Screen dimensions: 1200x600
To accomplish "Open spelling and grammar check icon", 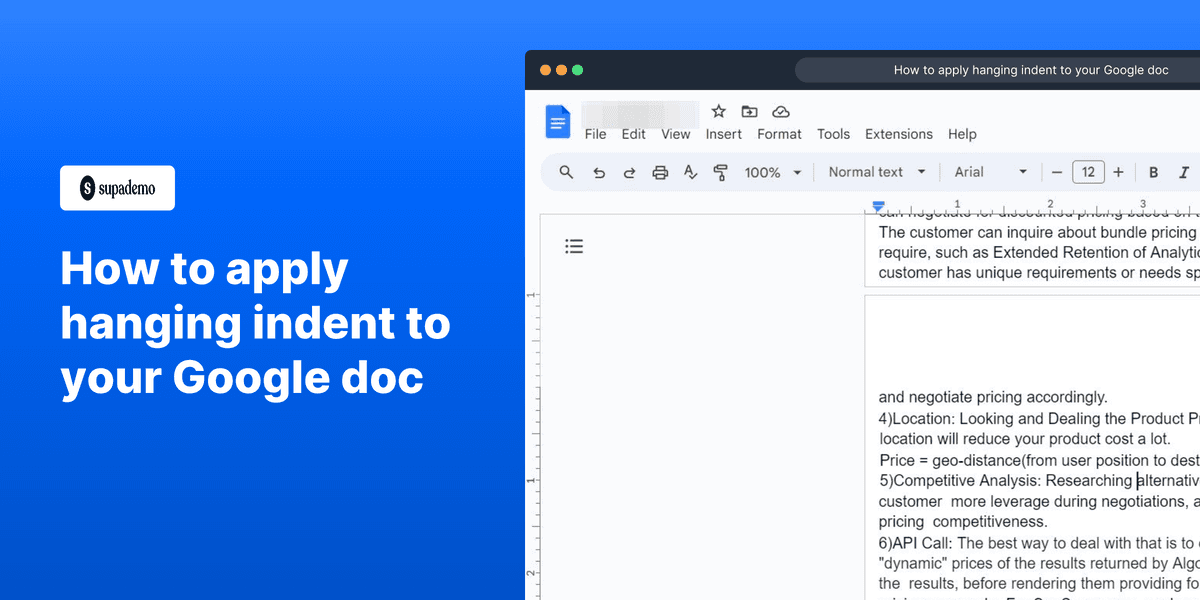I will coord(690,171).
